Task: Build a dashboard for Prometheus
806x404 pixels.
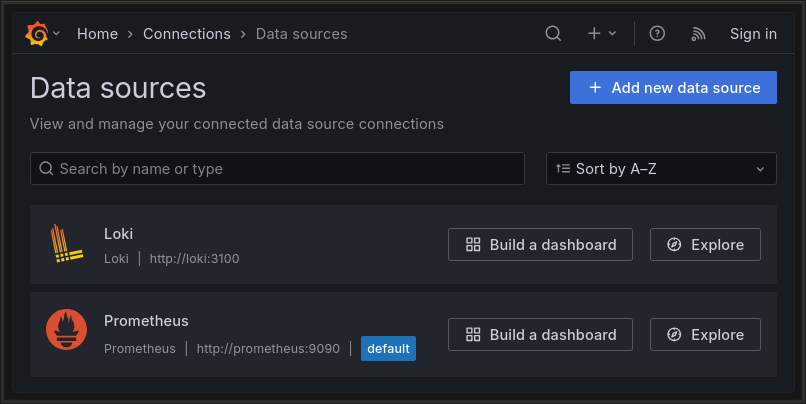Action: coord(540,334)
